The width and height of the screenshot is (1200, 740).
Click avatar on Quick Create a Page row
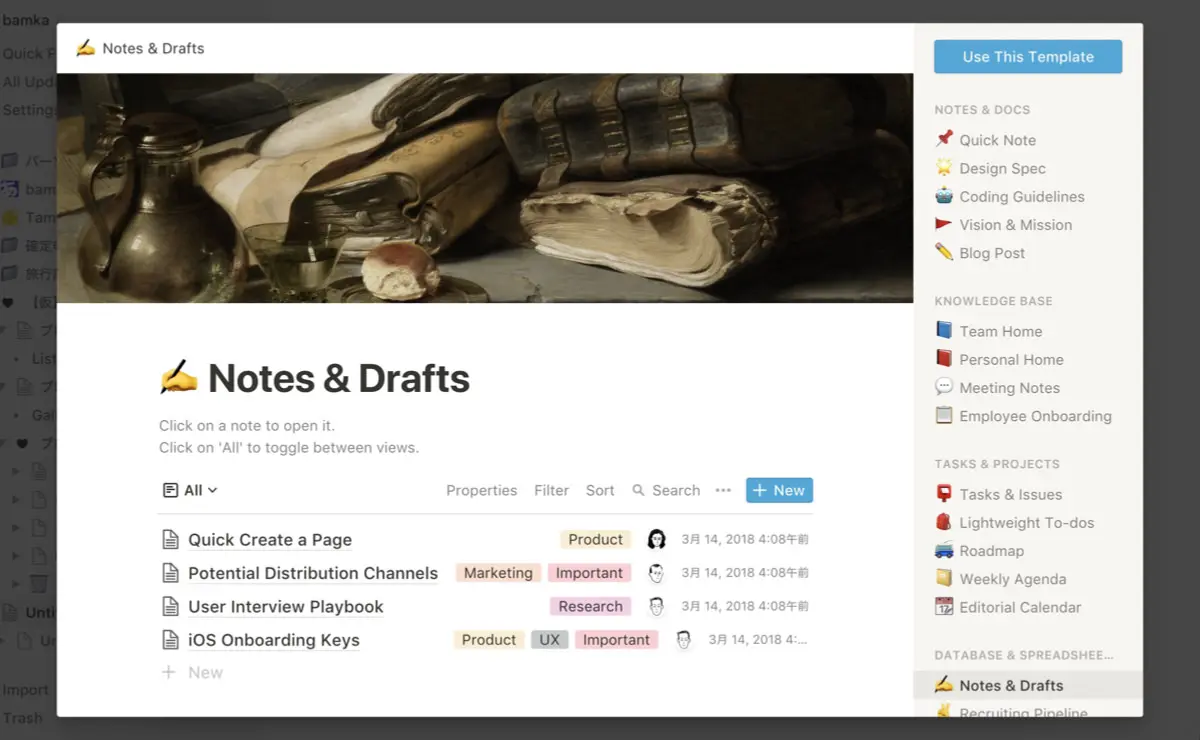(656, 539)
